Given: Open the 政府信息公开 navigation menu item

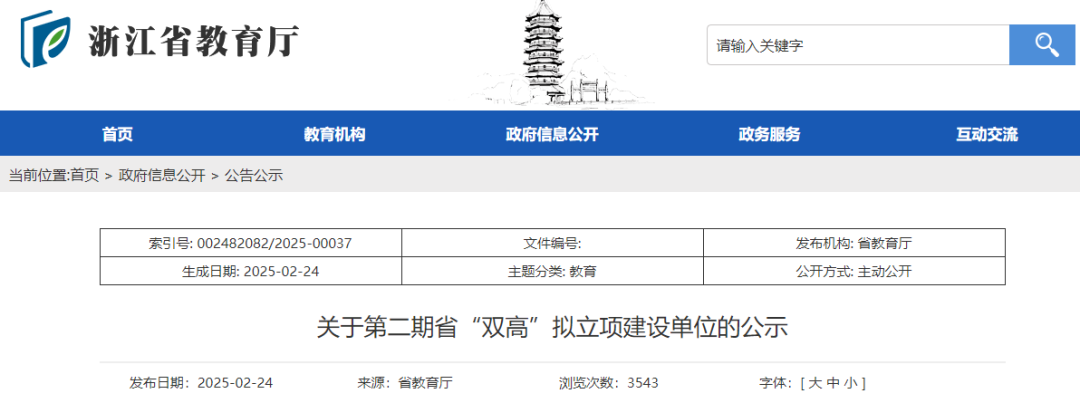Looking at the screenshot, I should (x=552, y=134).
